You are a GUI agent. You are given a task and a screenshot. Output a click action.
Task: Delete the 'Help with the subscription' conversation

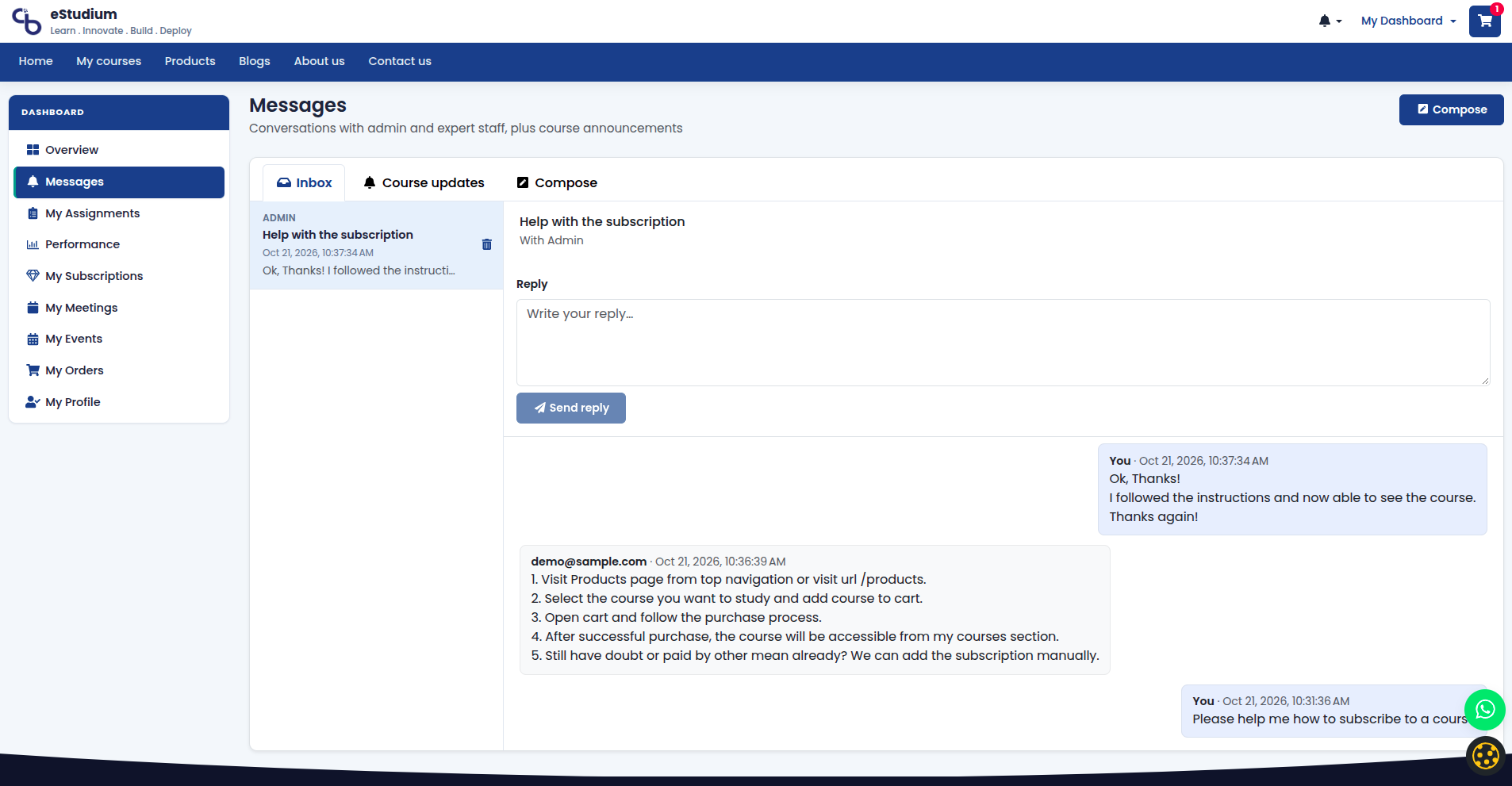[x=487, y=244]
